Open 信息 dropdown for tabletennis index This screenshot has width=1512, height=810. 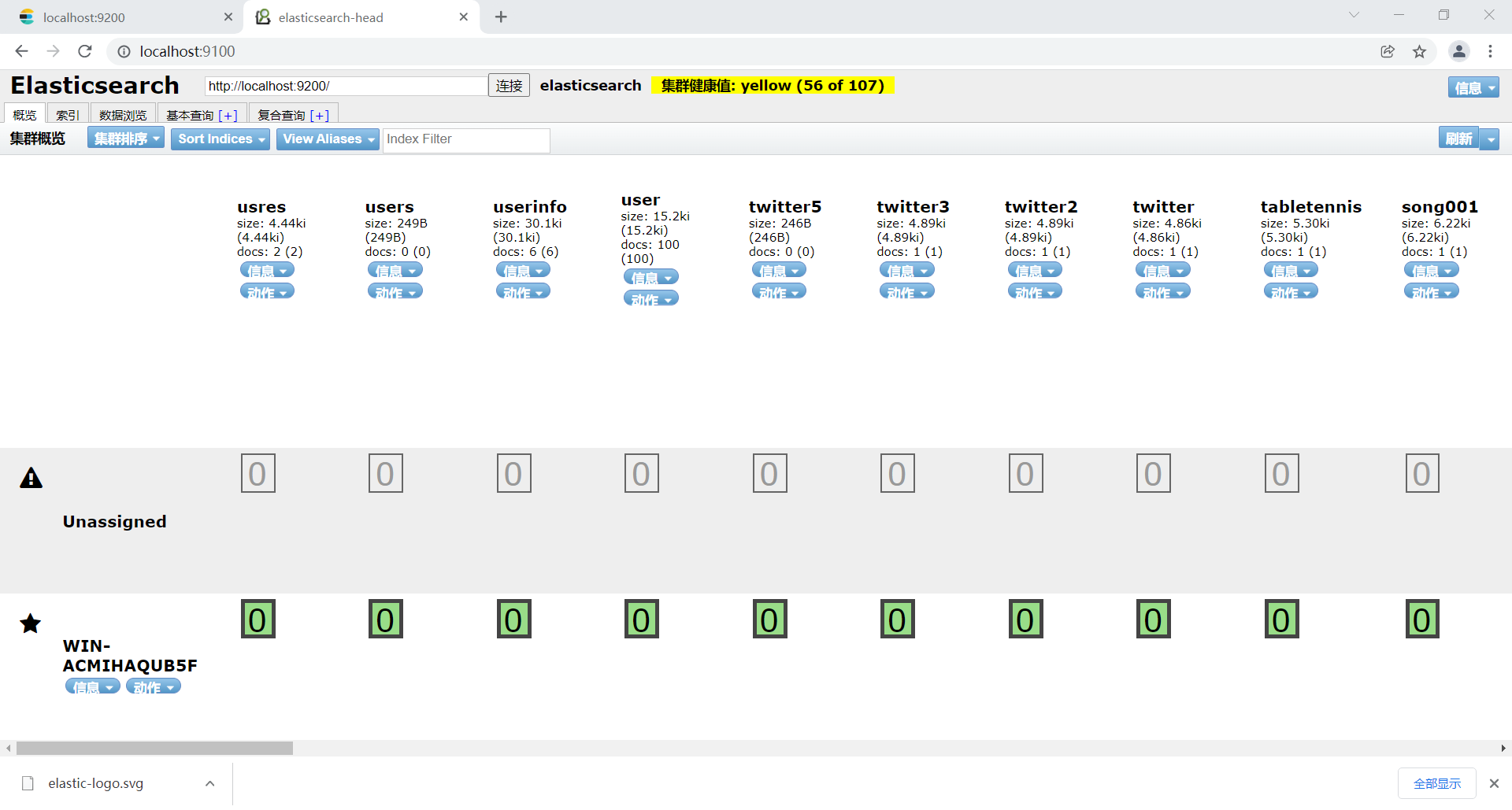coord(1291,270)
